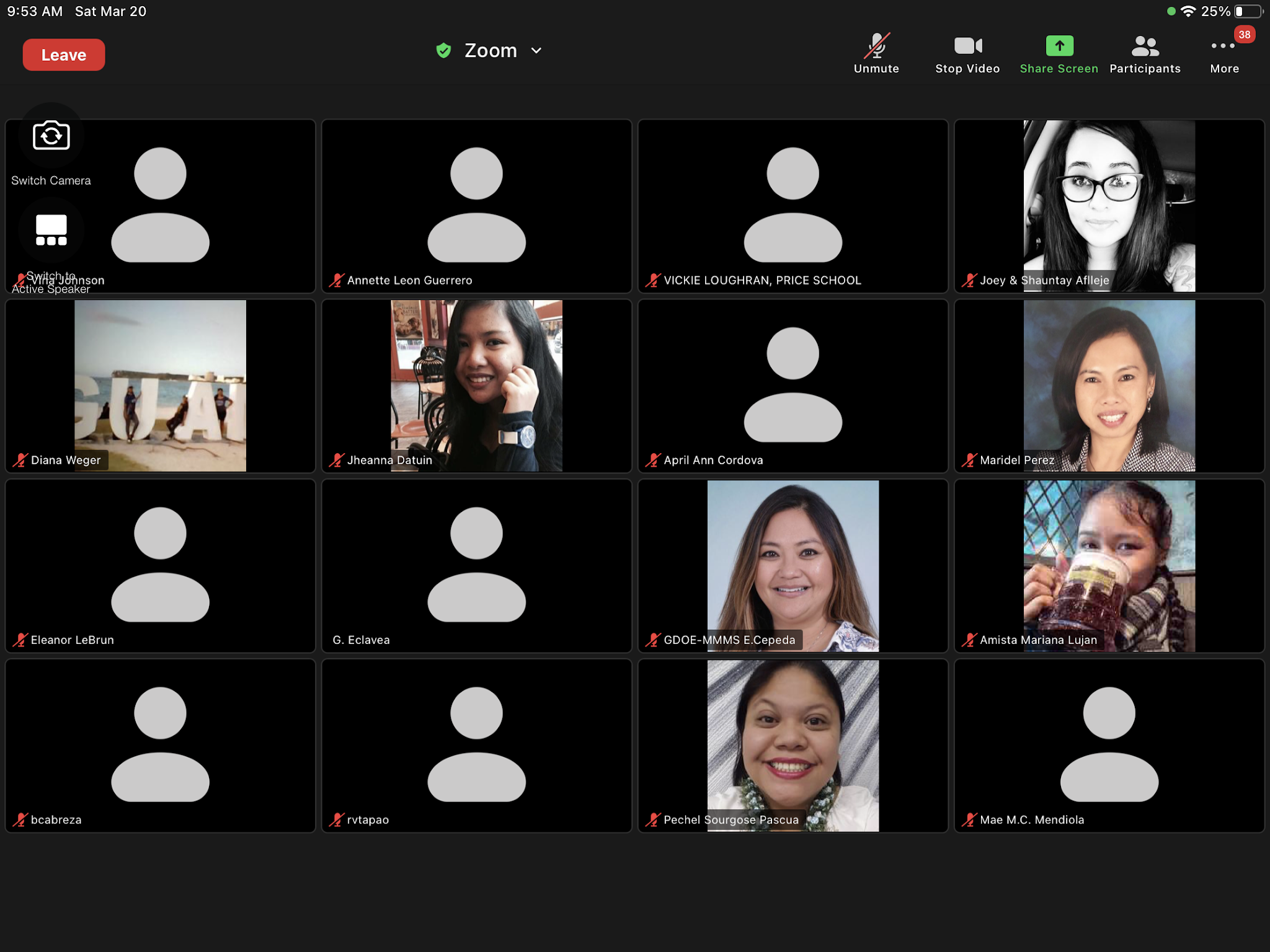Select Jheanna Datuin's video tile

(476, 386)
